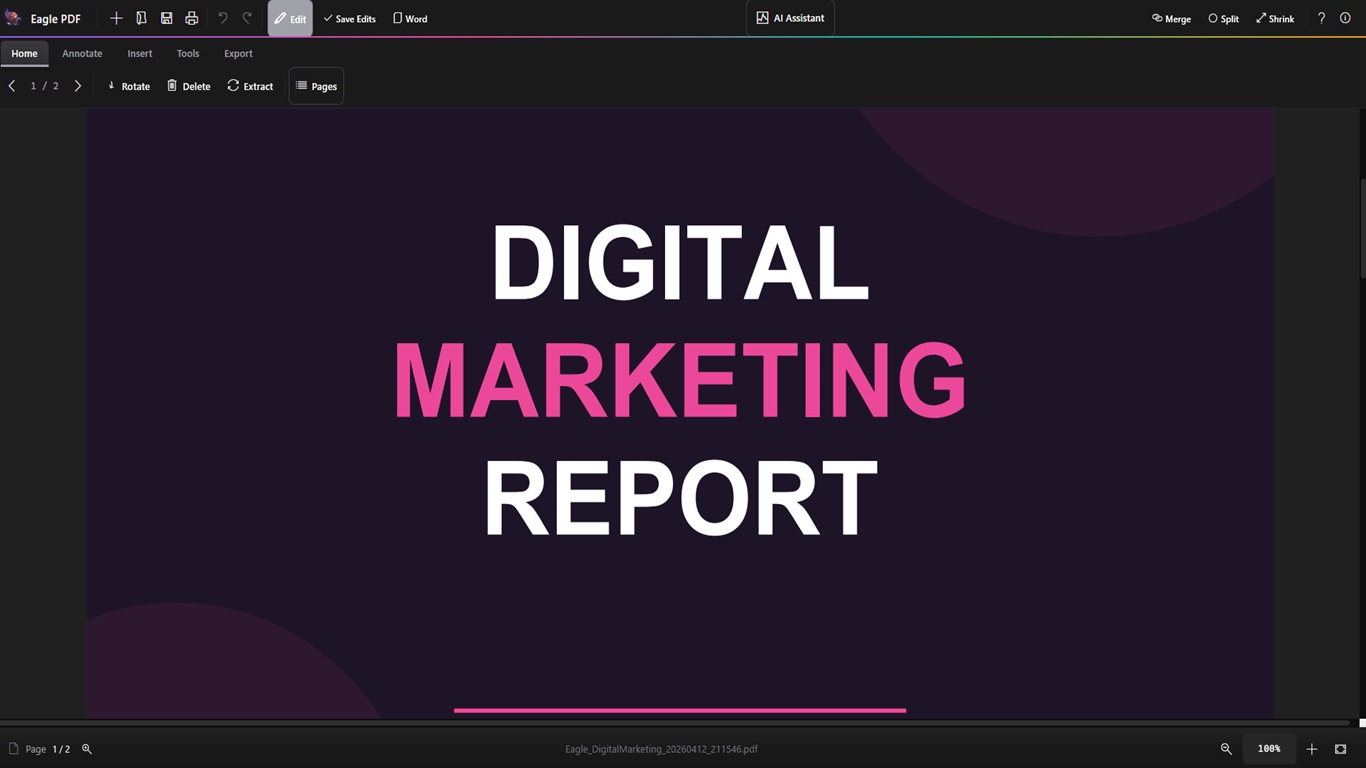Click the print icon in top toolbar
This screenshot has width=1366, height=768.
[192, 18]
